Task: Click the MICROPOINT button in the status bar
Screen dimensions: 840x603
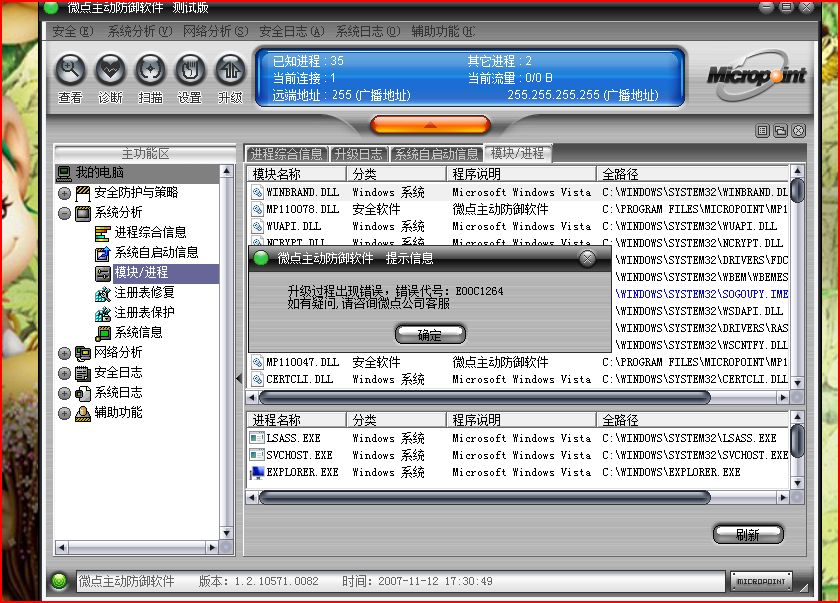Action: click(x=761, y=581)
